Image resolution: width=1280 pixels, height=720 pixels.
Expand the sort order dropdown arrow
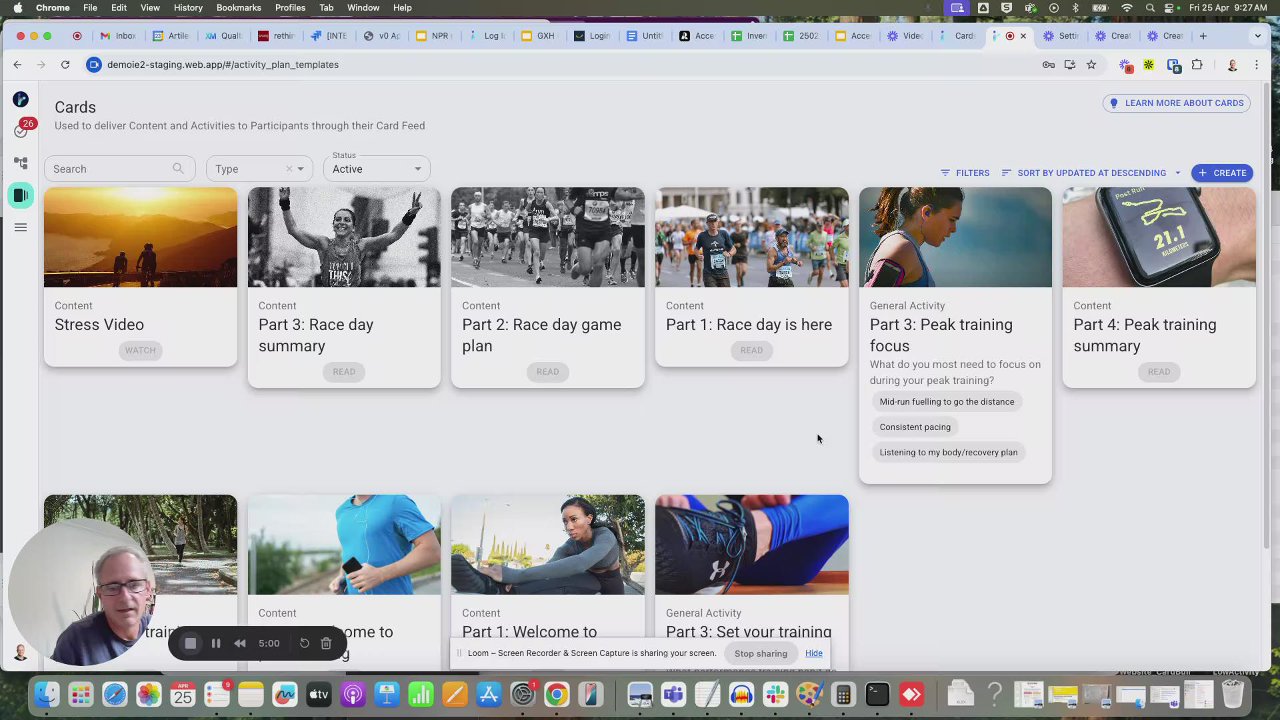click(1177, 173)
